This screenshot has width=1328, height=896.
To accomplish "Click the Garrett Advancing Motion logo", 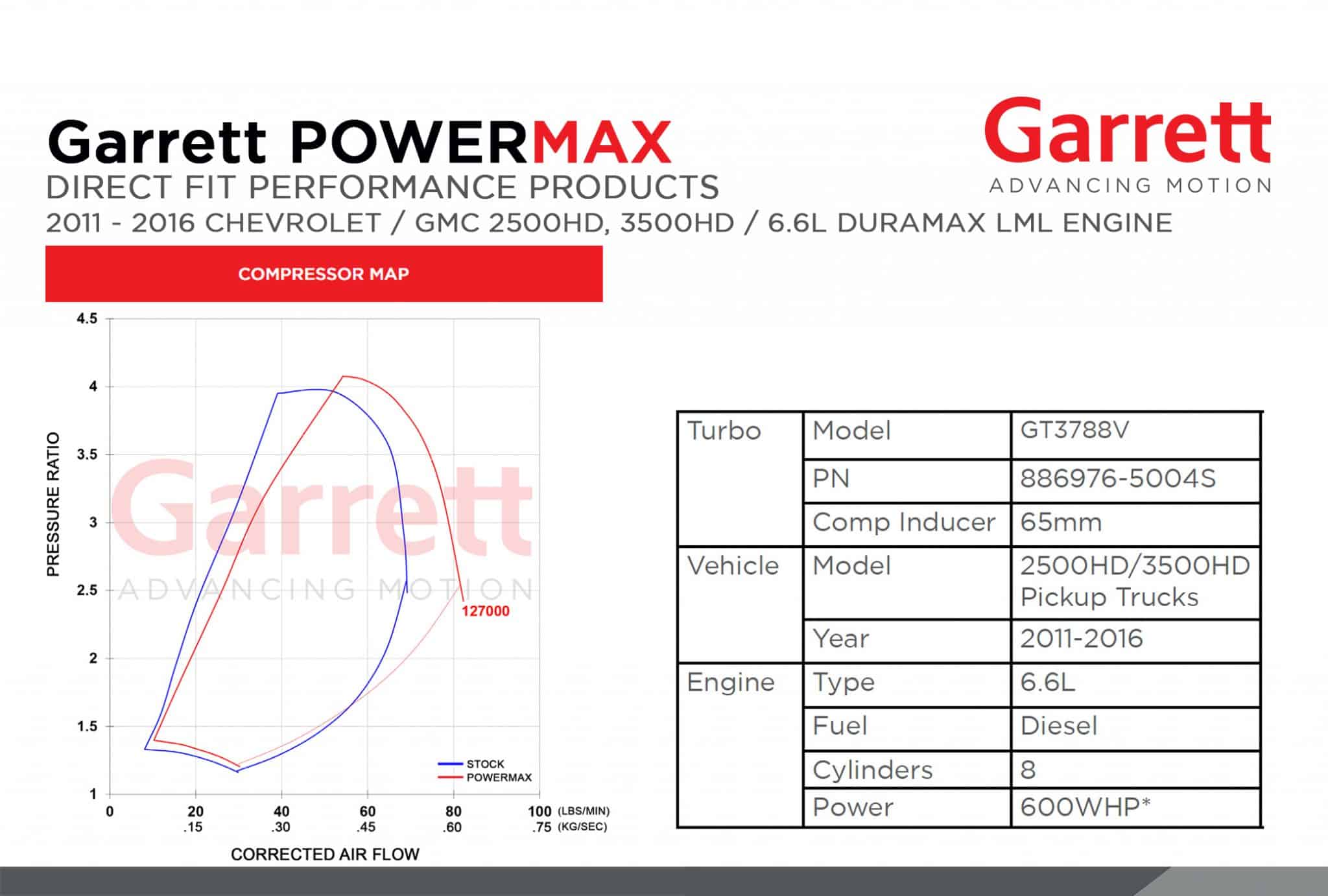I will [x=1128, y=147].
